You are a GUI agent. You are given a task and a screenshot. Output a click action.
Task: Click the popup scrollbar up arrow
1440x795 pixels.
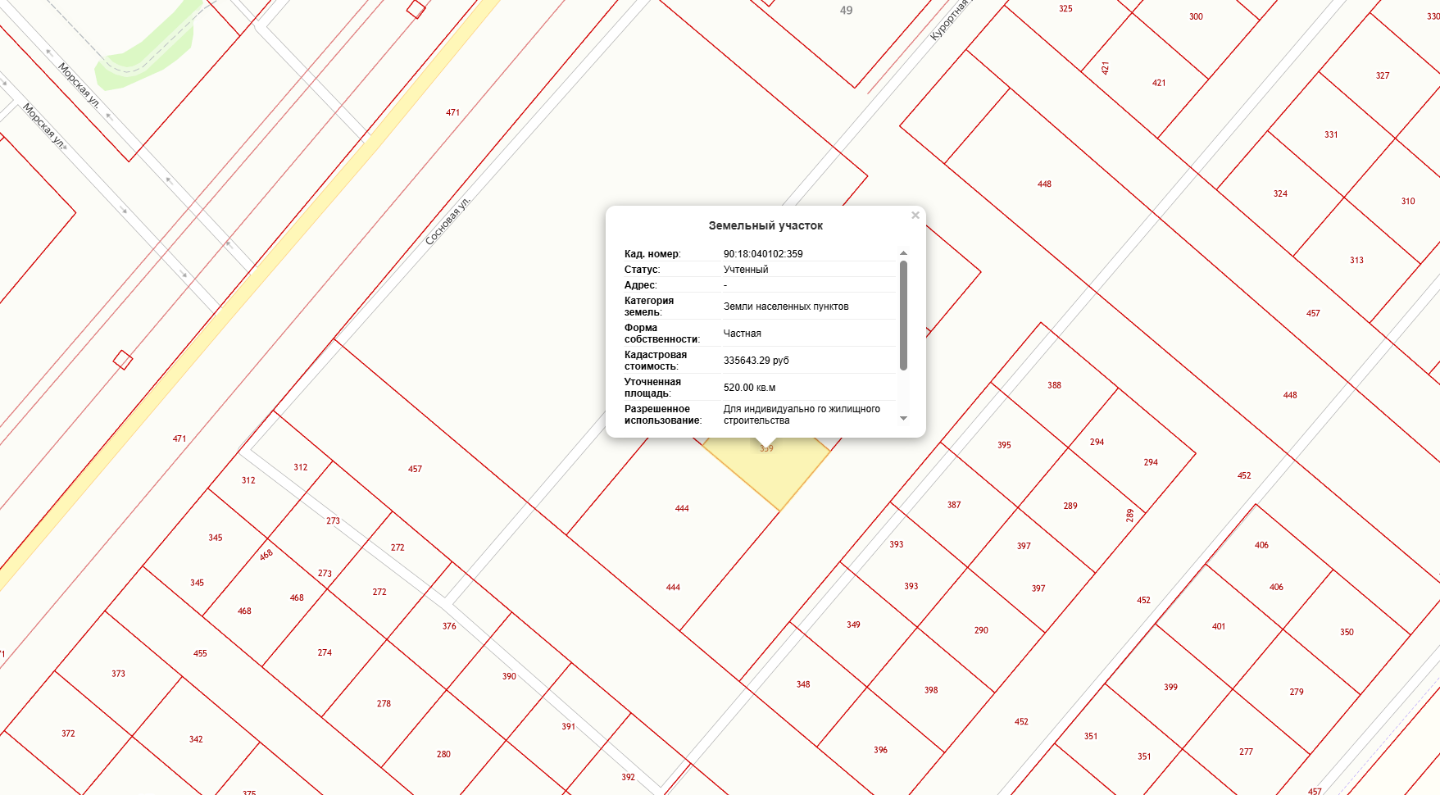904,254
